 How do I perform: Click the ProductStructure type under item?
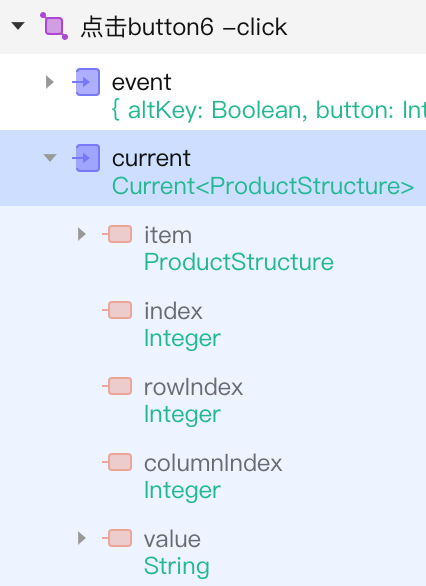click(x=239, y=262)
